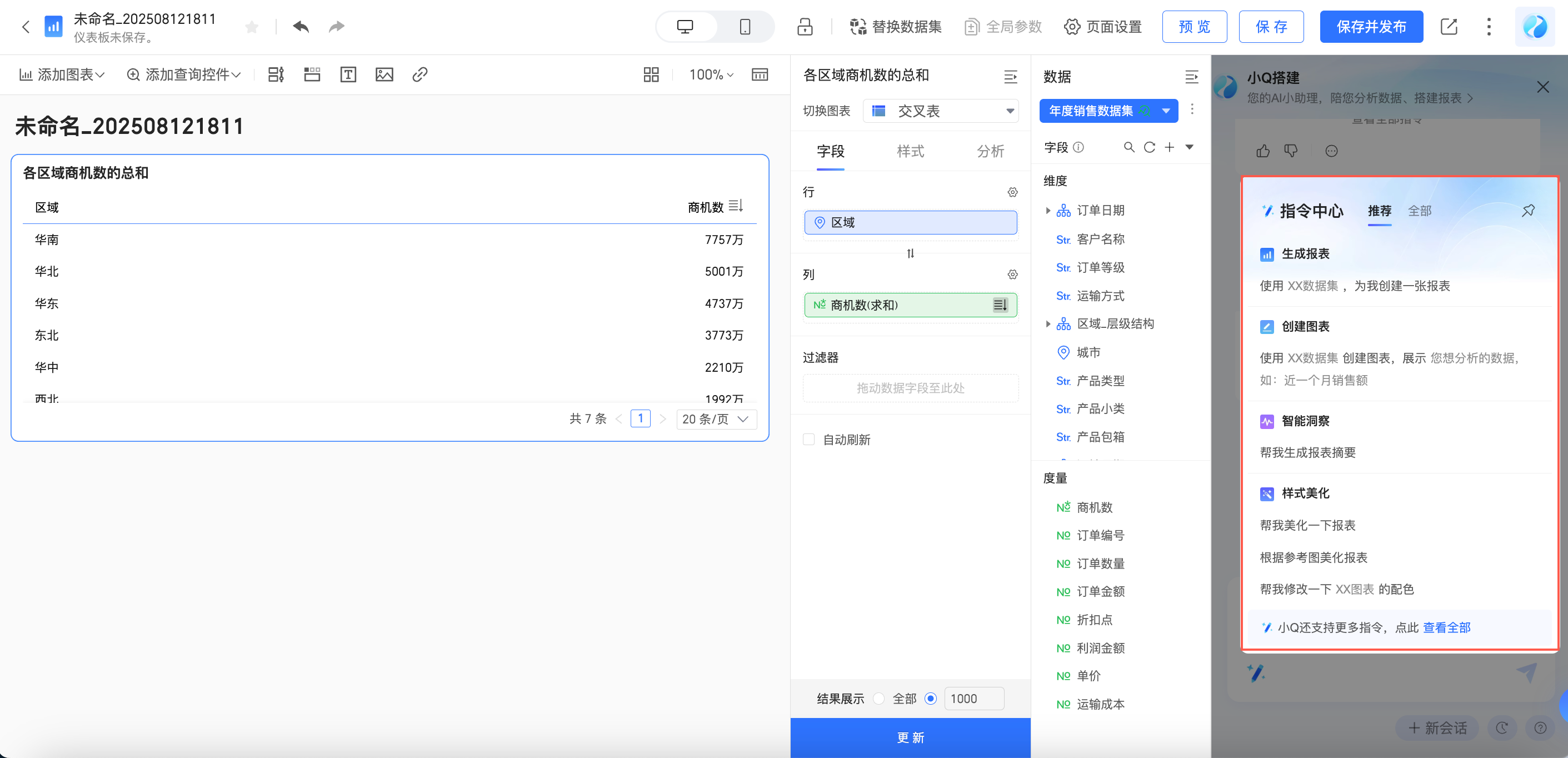
Task: Select the 全部 result display radio
Action: (x=878, y=699)
